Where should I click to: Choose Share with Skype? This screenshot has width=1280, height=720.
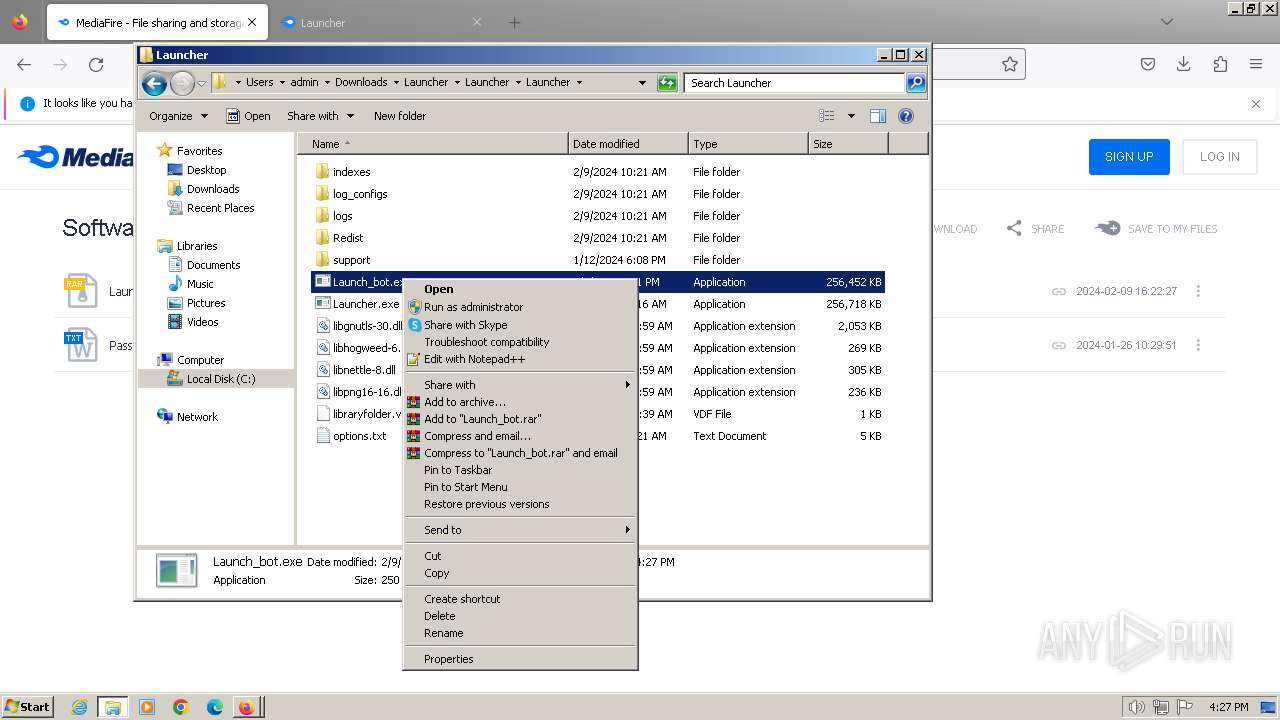tap(520, 325)
